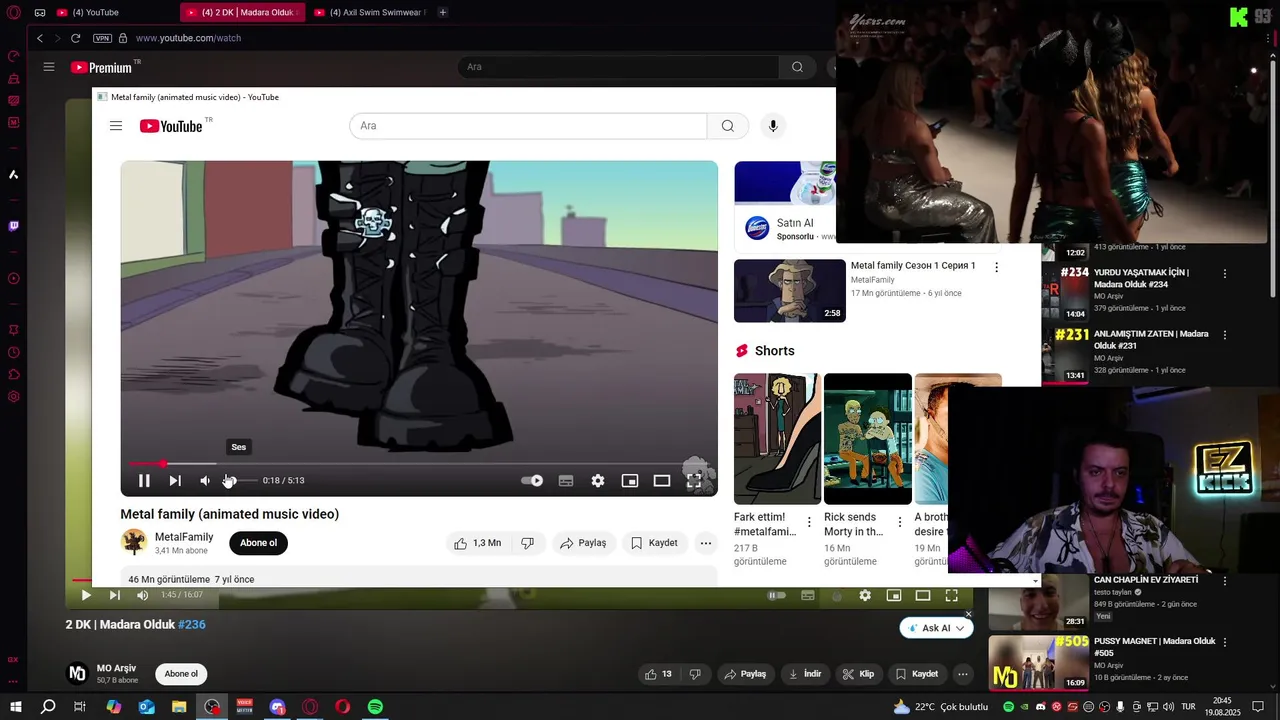1280x720 pixels.
Task: Open hamburger menu in Metal family popup window
Action: click(x=116, y=126)
